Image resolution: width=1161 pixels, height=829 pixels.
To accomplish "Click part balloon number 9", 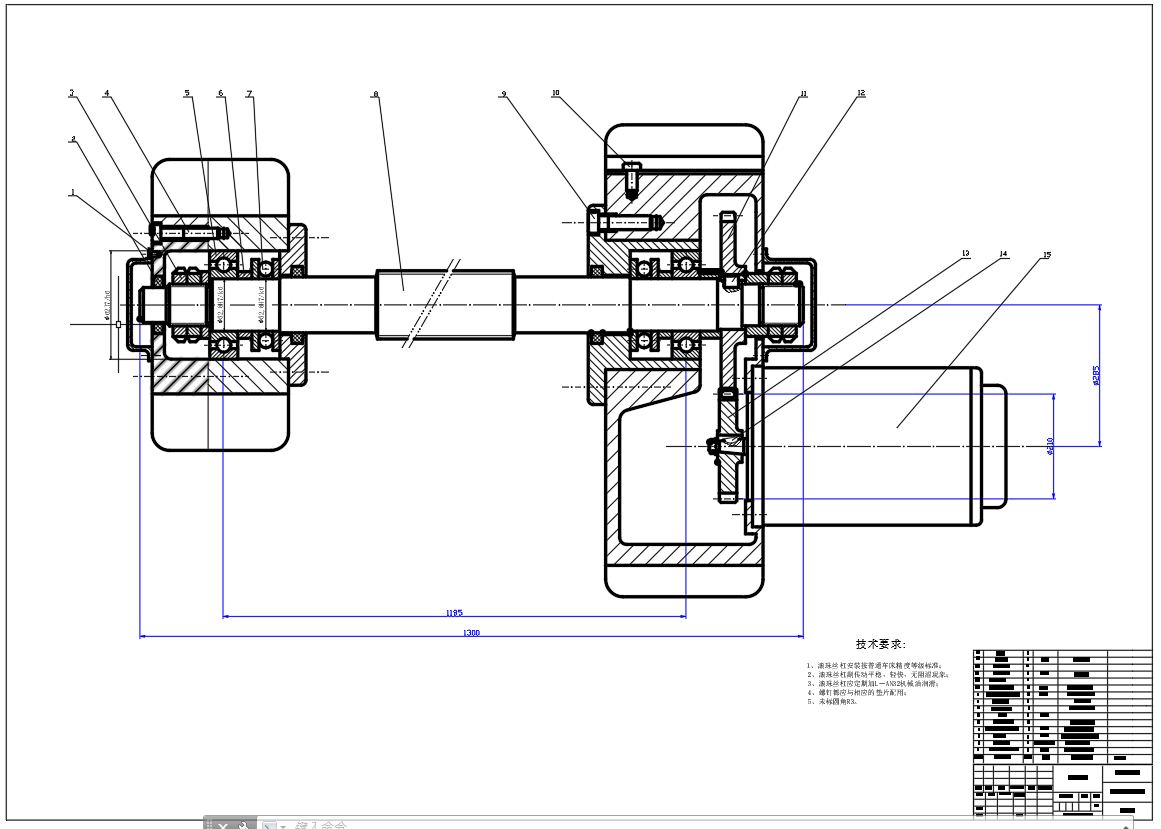I will point(503,94).
